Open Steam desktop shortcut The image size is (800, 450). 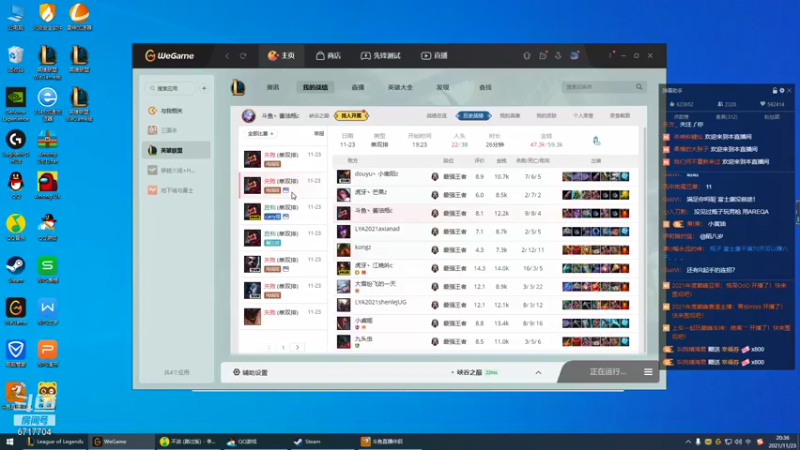point(16,270)
